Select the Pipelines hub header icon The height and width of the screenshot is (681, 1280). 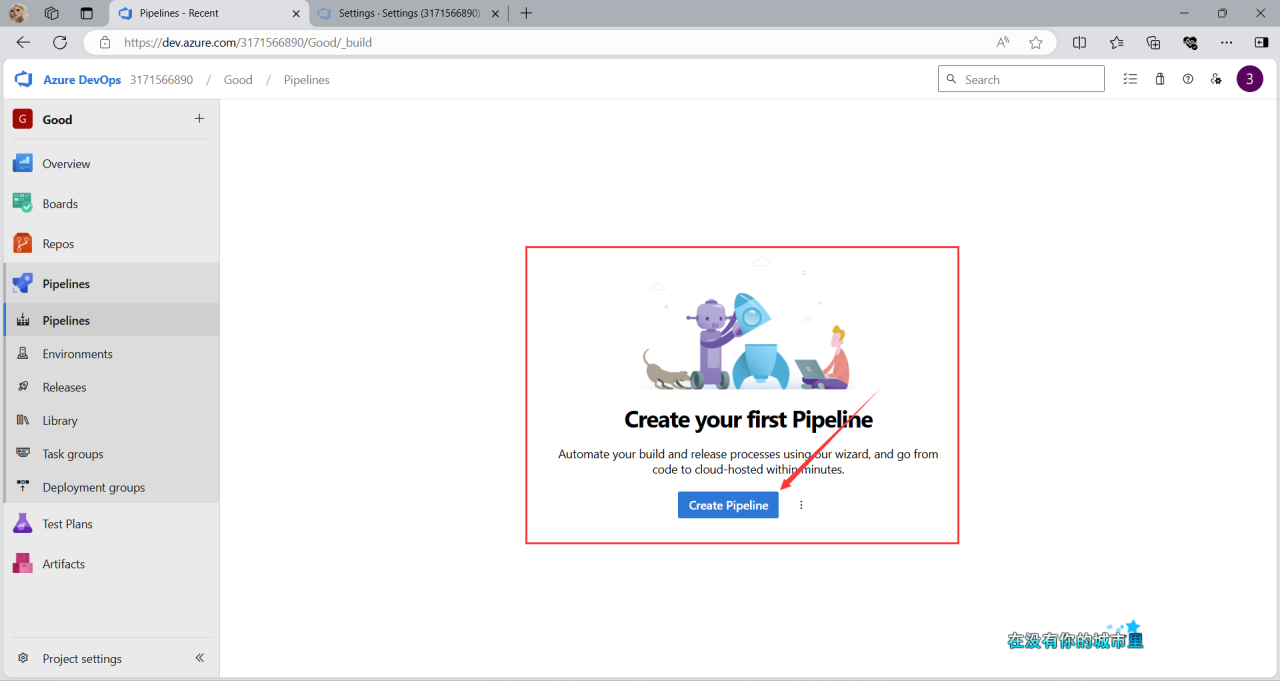(22, 283)
